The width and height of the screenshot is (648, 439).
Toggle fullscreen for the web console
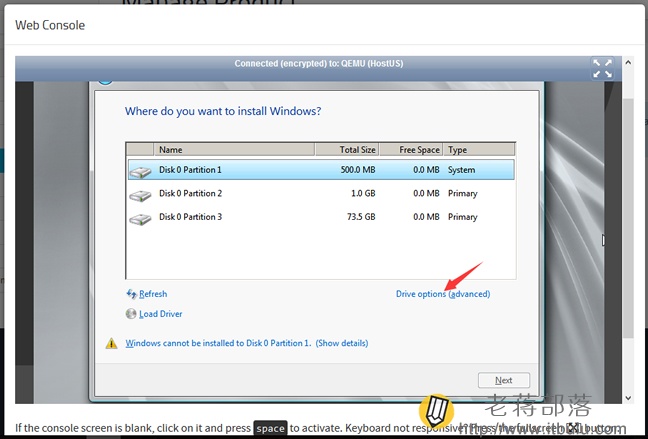point(602,68)
